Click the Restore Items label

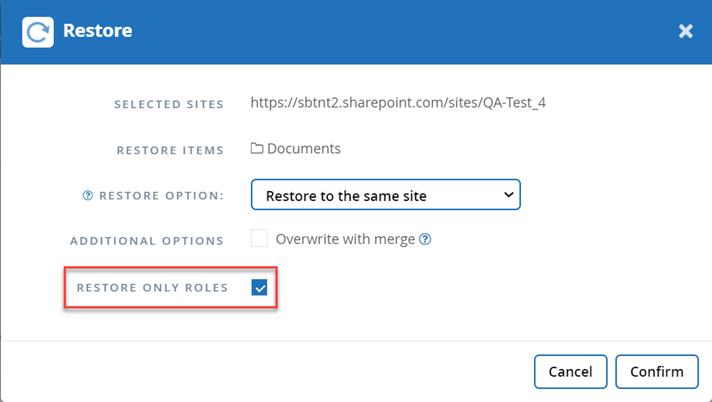click(x=172, y=150)
